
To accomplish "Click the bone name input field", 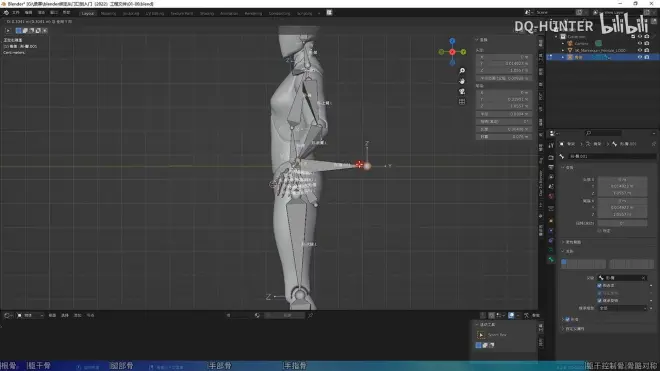I will (612, 156).
